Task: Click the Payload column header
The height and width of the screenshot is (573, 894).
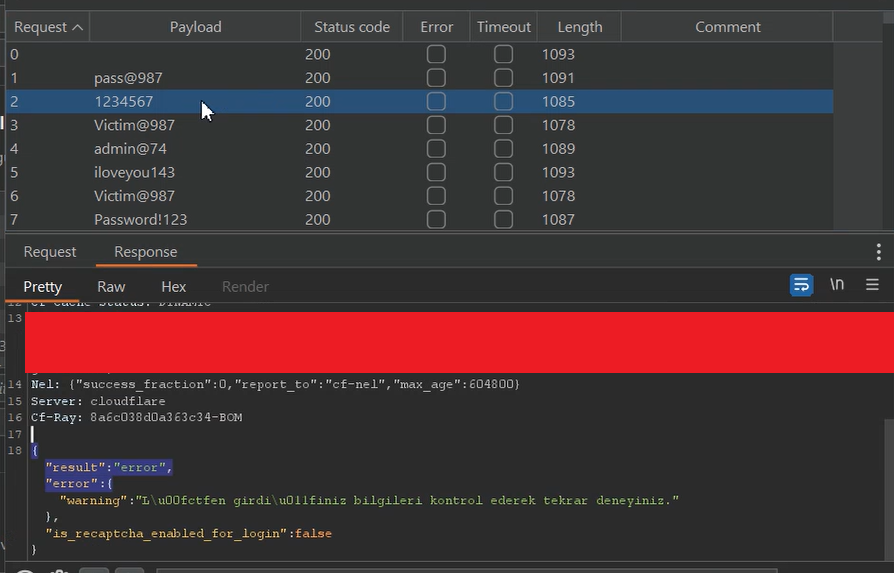Action: point(195,27)
